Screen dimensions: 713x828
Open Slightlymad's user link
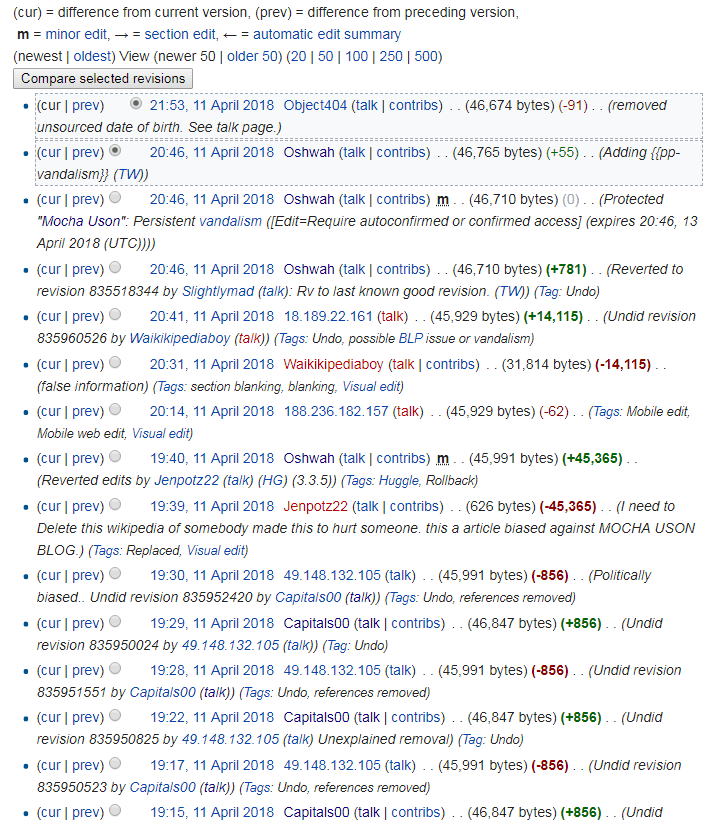(x=218, y=291)
